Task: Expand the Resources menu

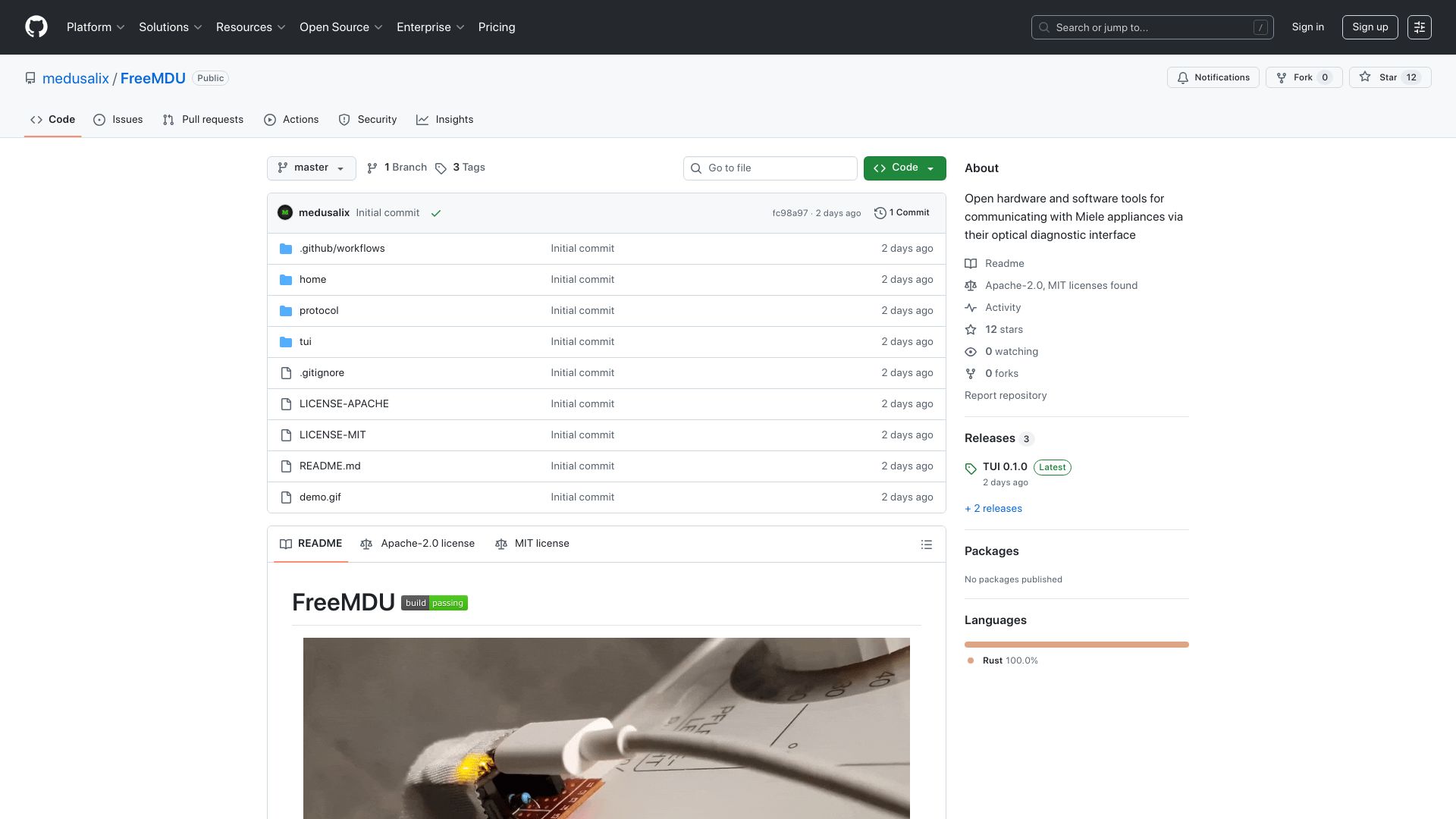Action: [251, 27]
